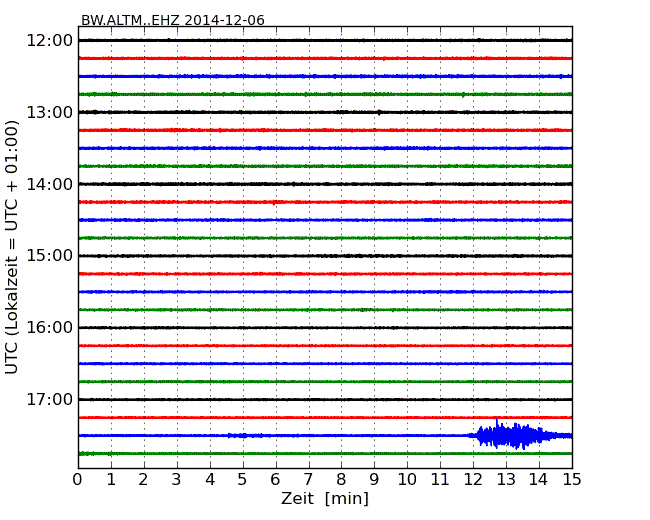650x520 pixels.
Task: Click x-axis tick label 6
Action: click(275, 480)
